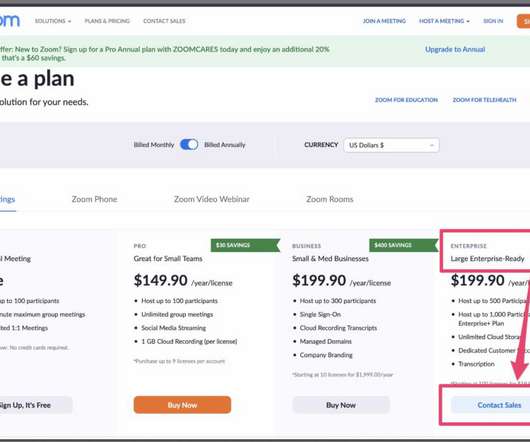This screenshot has width=530, height=442.
Task: Click Buy Now for Business plan
Action: [341, 405]
